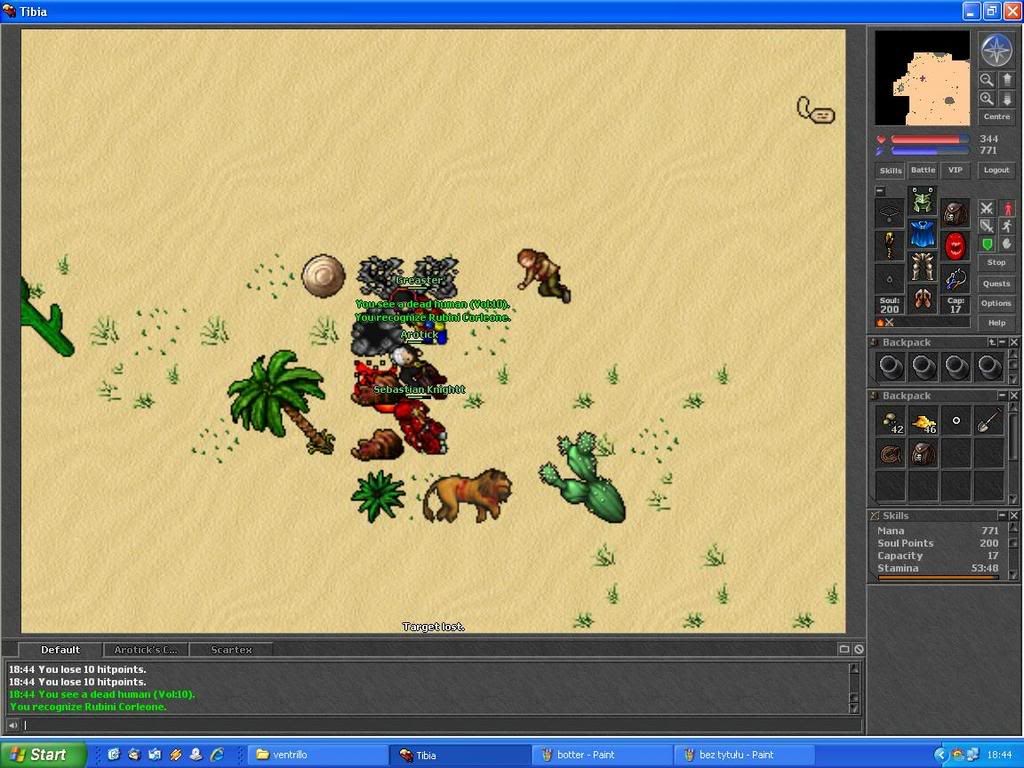Click the empty amulet necklace slot

coord(889,213)
